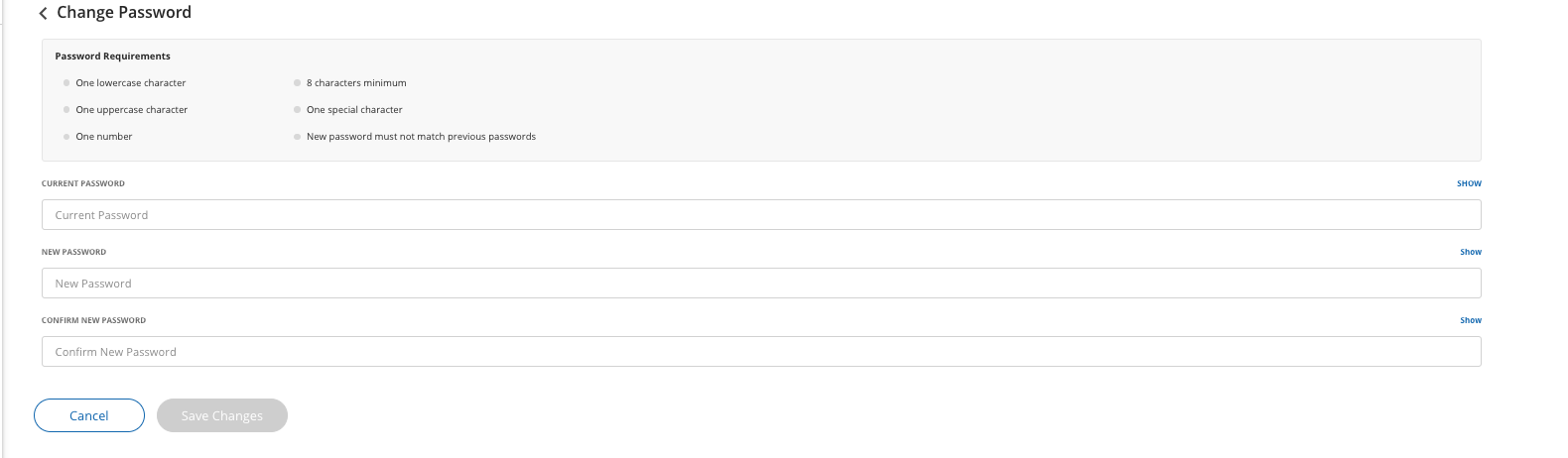Click the bullet next to One uppercase character
Screen dimensions: 1568x458
pos(66,110)
